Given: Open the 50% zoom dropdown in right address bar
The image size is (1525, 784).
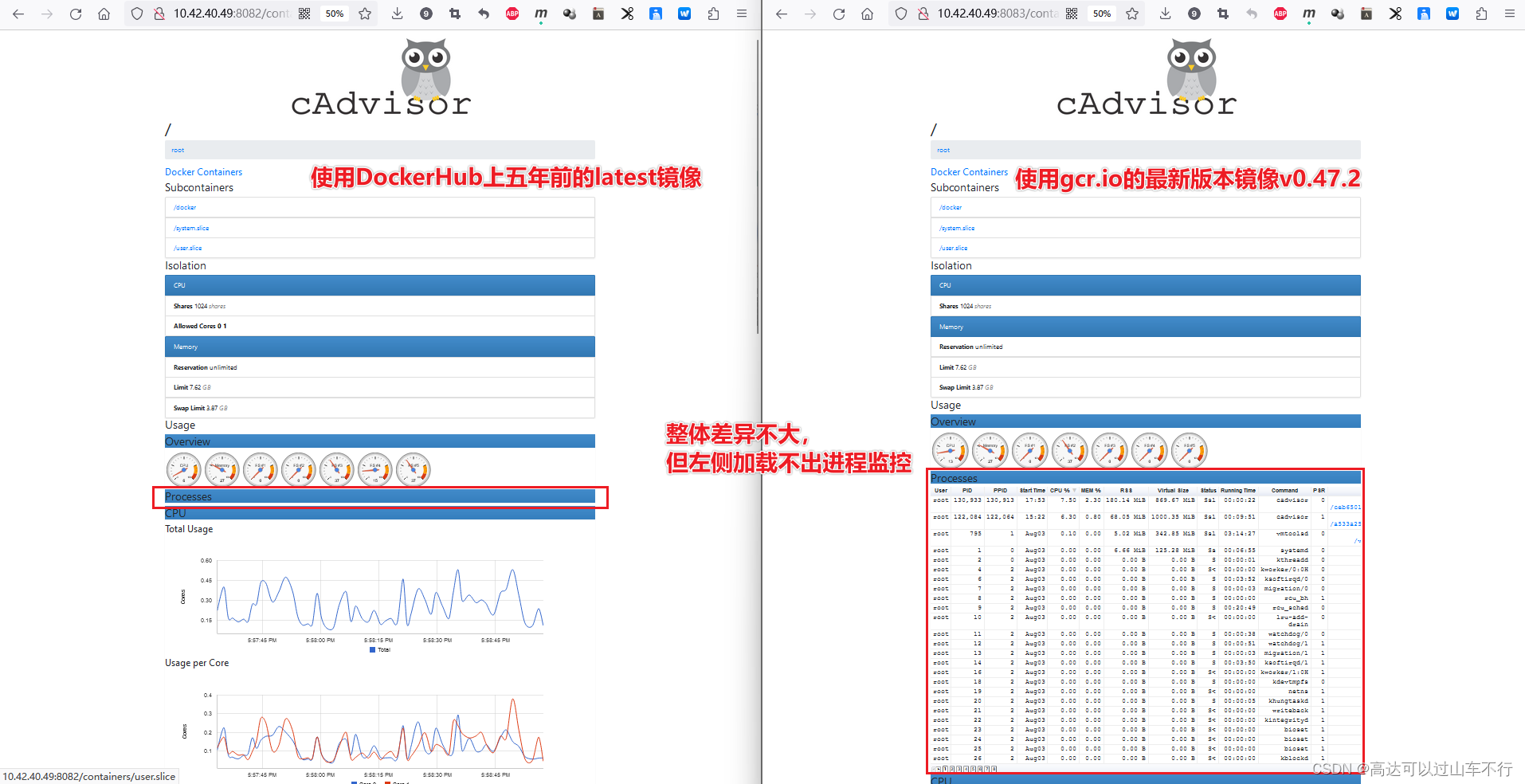Looking at the screenshot, I should pyautogui.click(x=1100, y=14).
